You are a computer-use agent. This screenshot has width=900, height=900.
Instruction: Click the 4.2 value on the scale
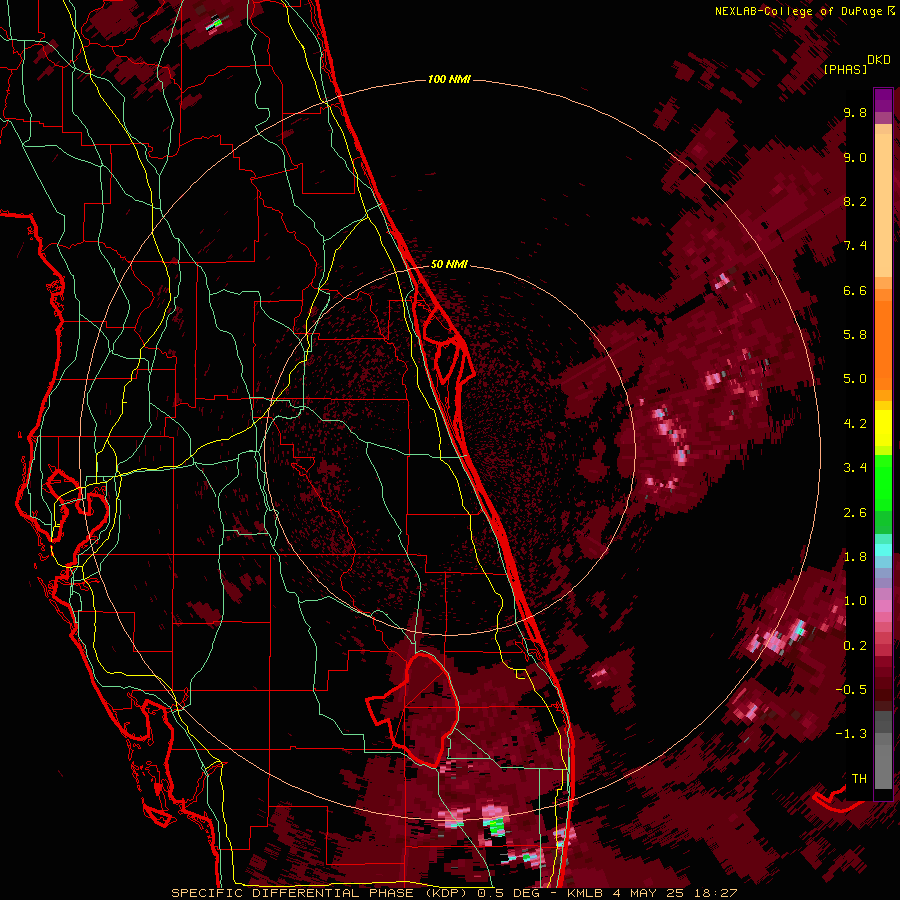pyautogui.click(x=855, y=424)
